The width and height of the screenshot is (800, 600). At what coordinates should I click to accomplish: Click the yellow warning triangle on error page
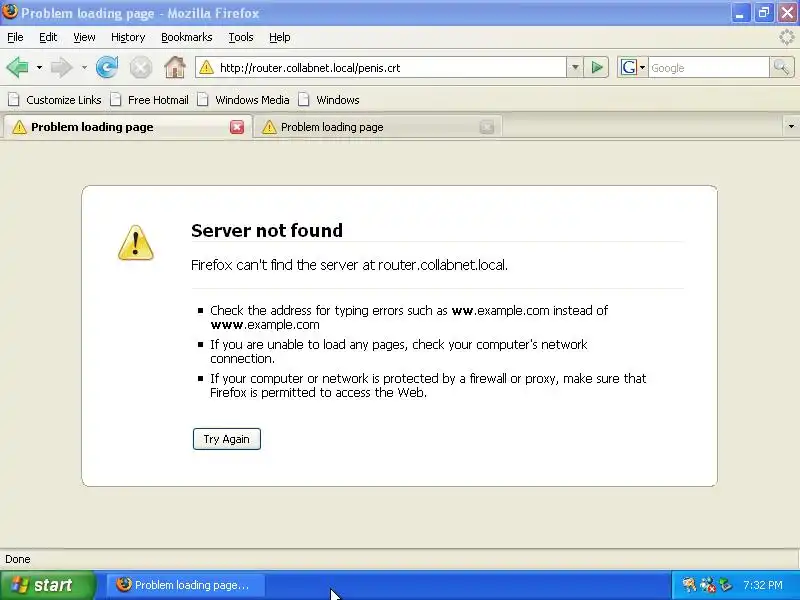pyautogui.click(x=135, y=243)
